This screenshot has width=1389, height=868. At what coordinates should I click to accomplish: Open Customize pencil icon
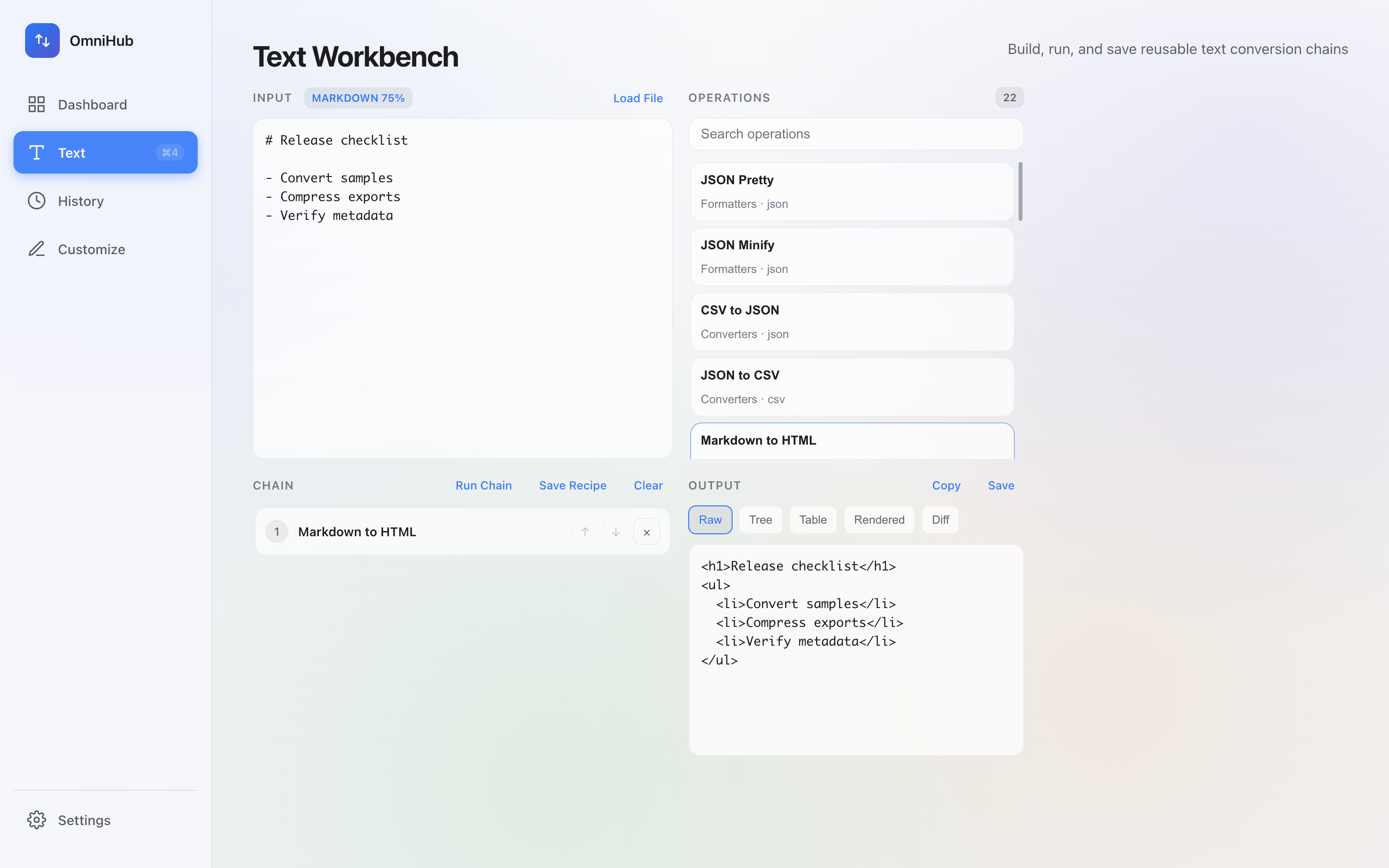pyautogui.click(x=37, y=249)
